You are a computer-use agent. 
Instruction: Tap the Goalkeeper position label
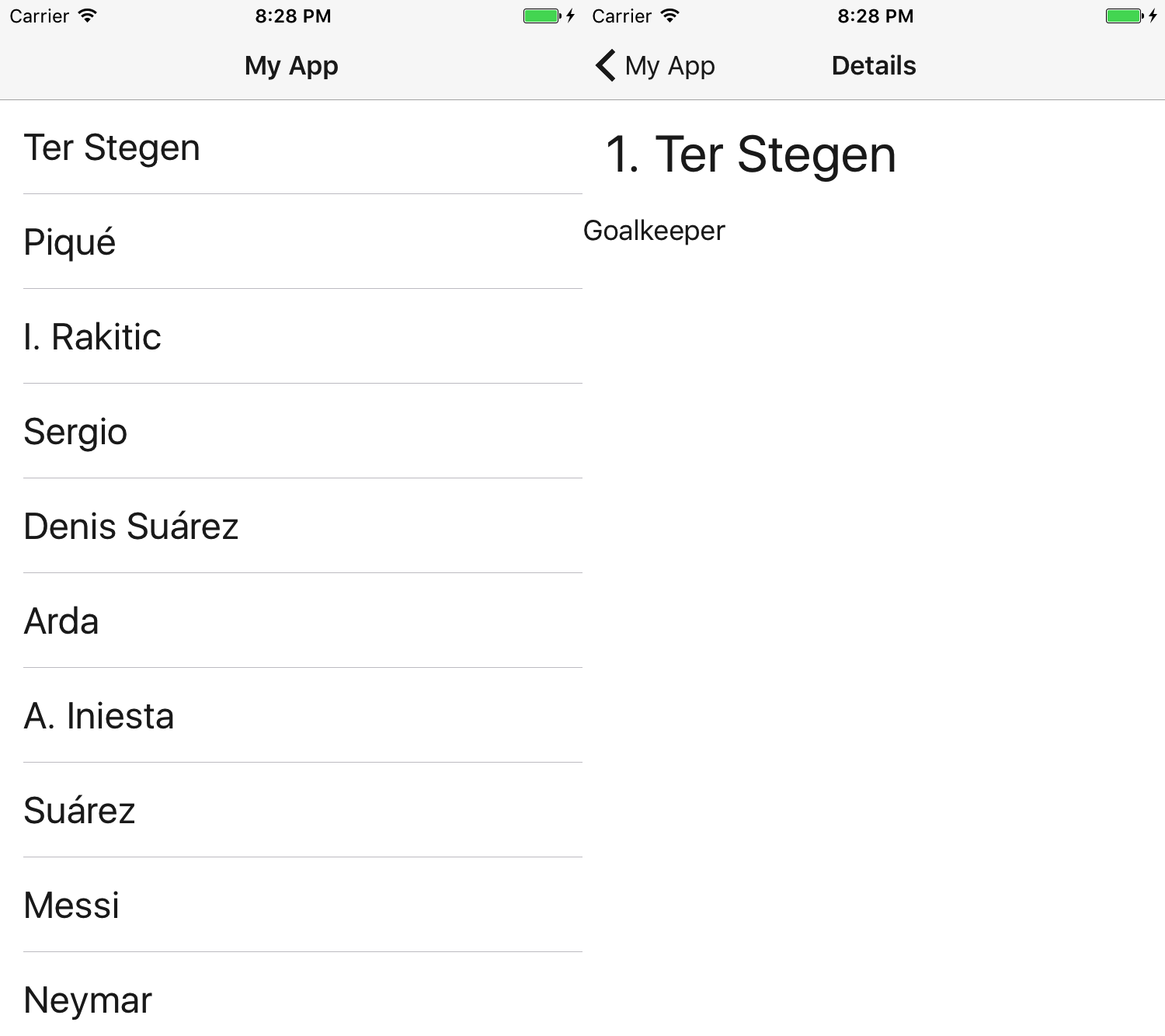(654, 231)
